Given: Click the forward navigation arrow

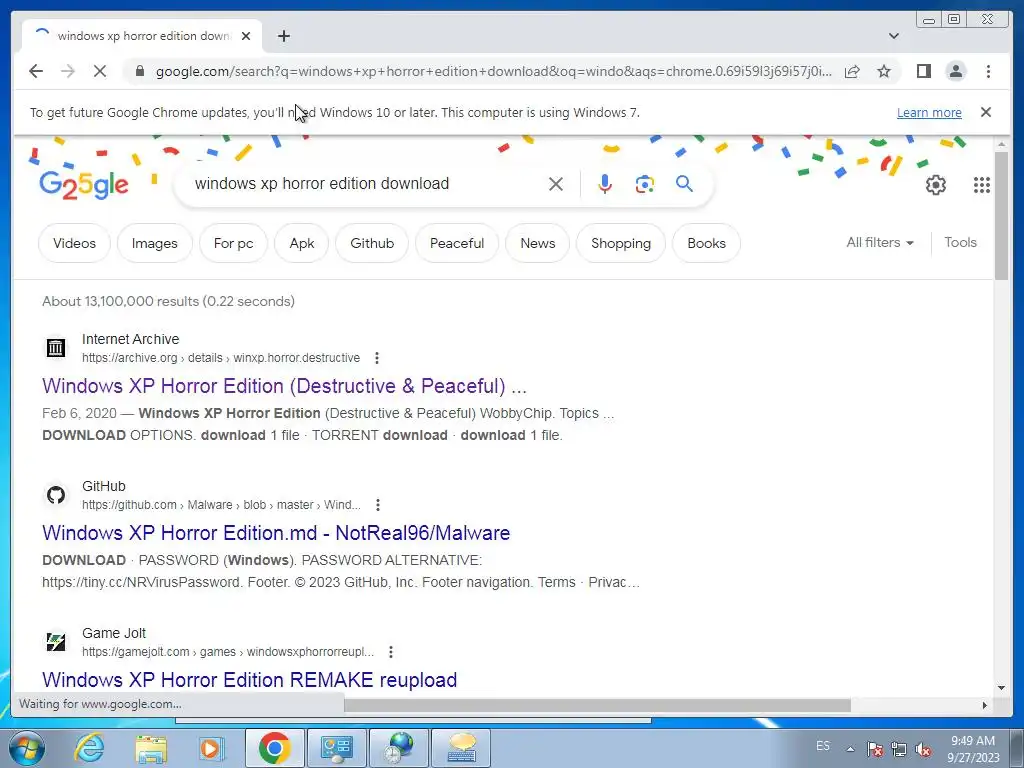Looking at the screenshot, I should [68, 71].
